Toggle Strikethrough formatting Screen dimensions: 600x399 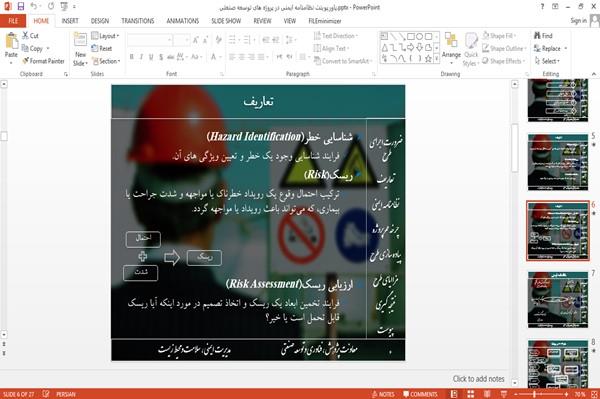[x=171, y=57]
